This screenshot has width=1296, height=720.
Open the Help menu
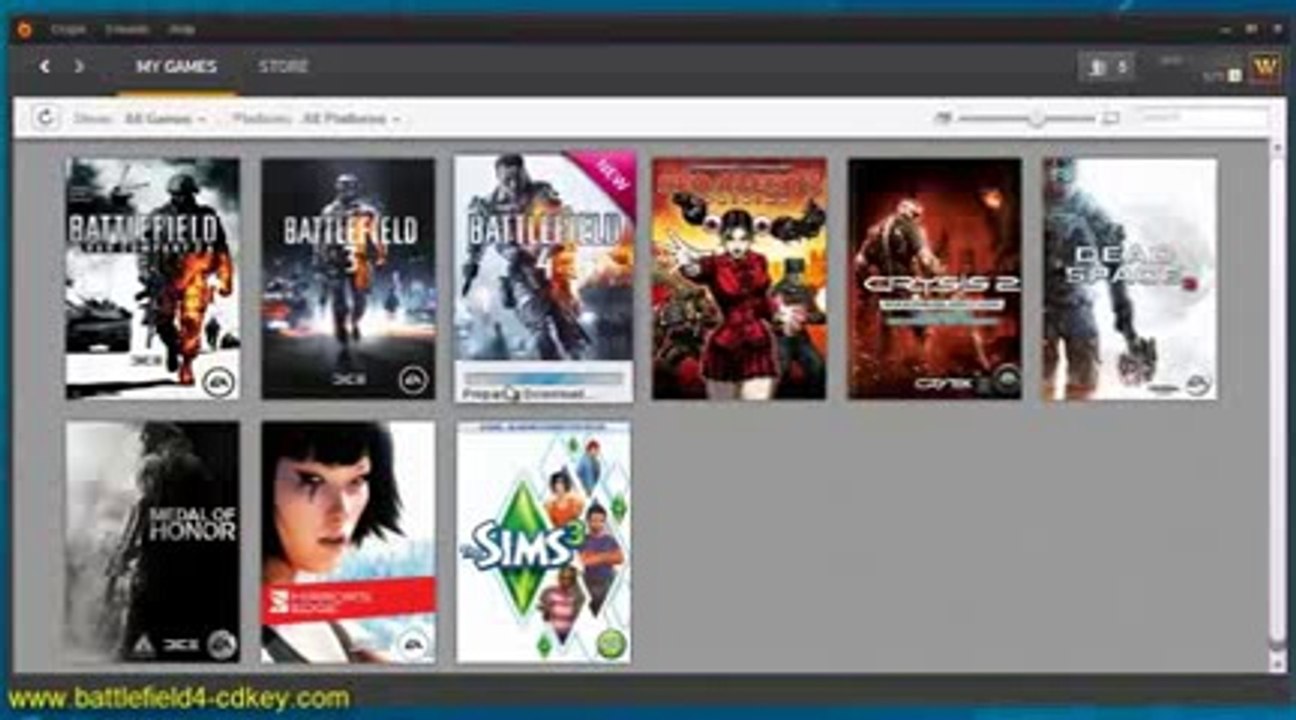pos(181,29)
